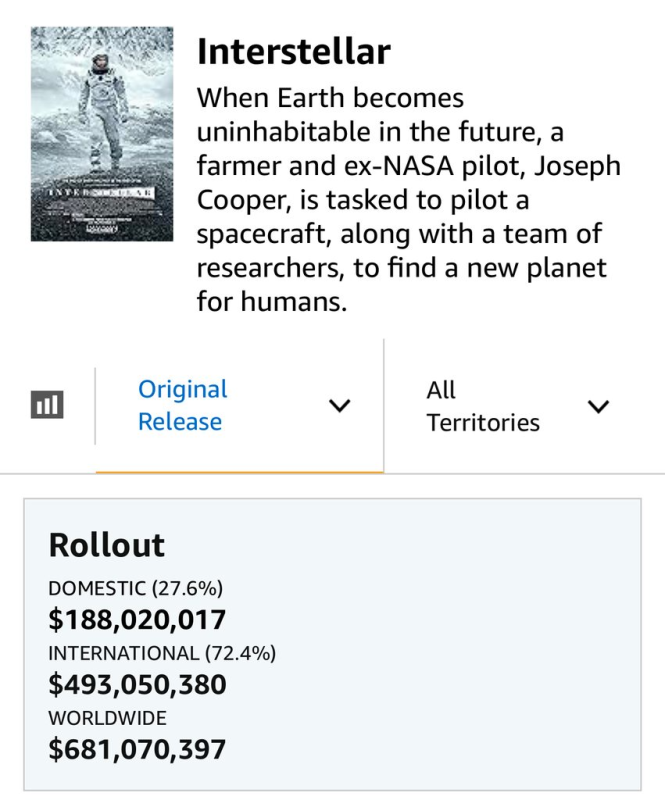Click the international gross $493,050,380
The image size is (665, 800).
coord(137,685)
